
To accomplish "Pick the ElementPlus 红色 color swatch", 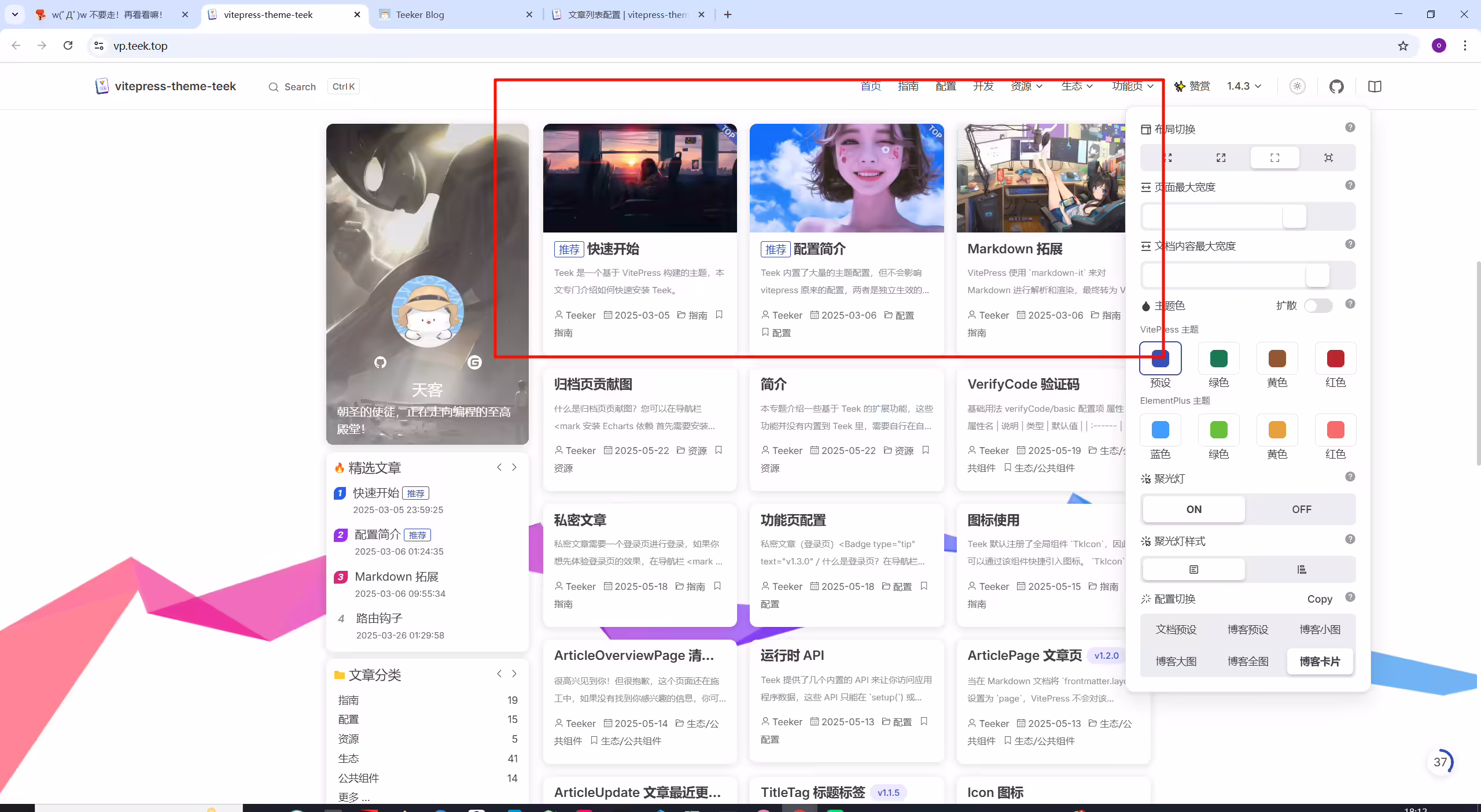I will click(x=1335, y=430).
